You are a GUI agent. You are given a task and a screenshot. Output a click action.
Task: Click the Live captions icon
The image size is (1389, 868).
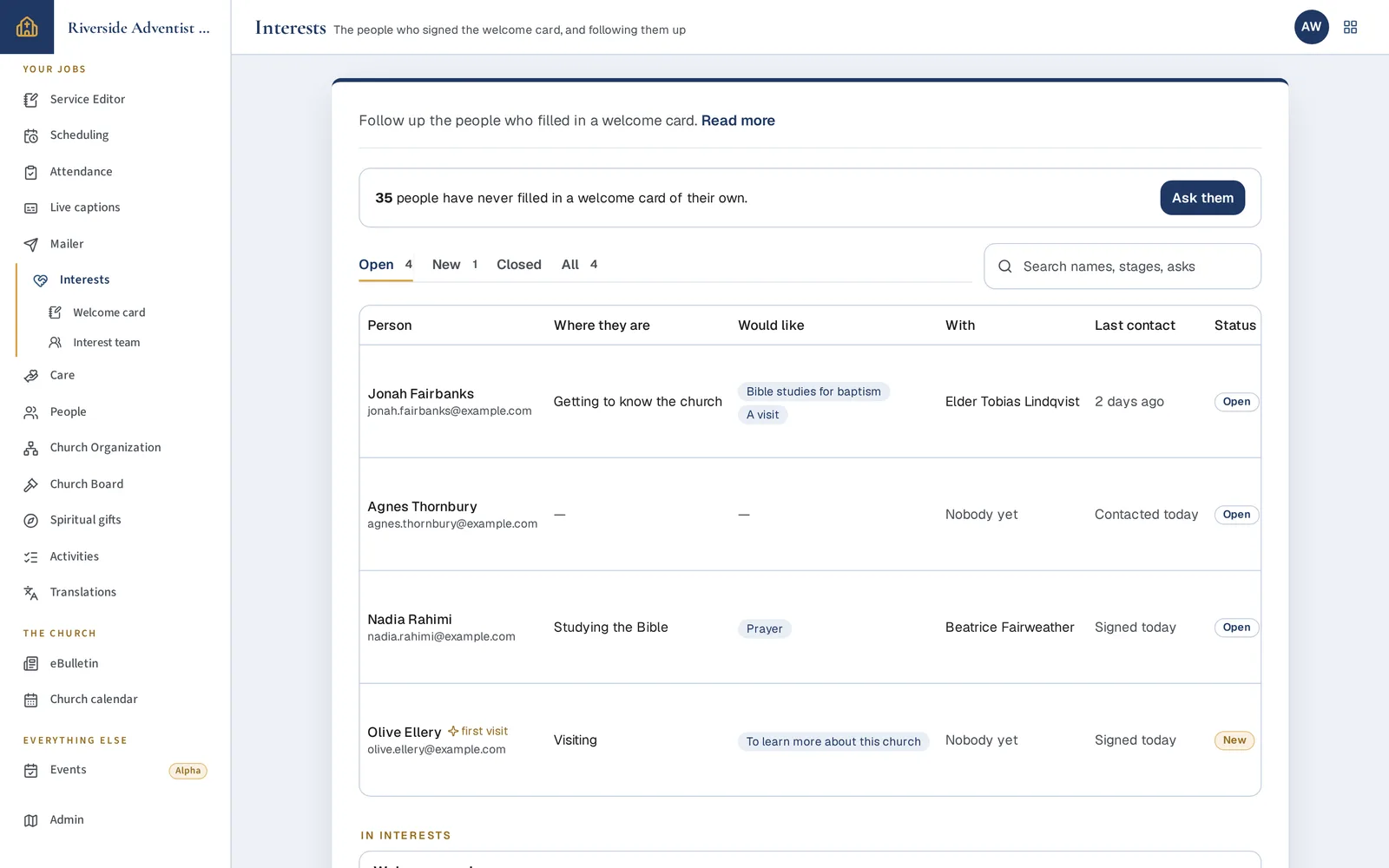tap(31, 208)
